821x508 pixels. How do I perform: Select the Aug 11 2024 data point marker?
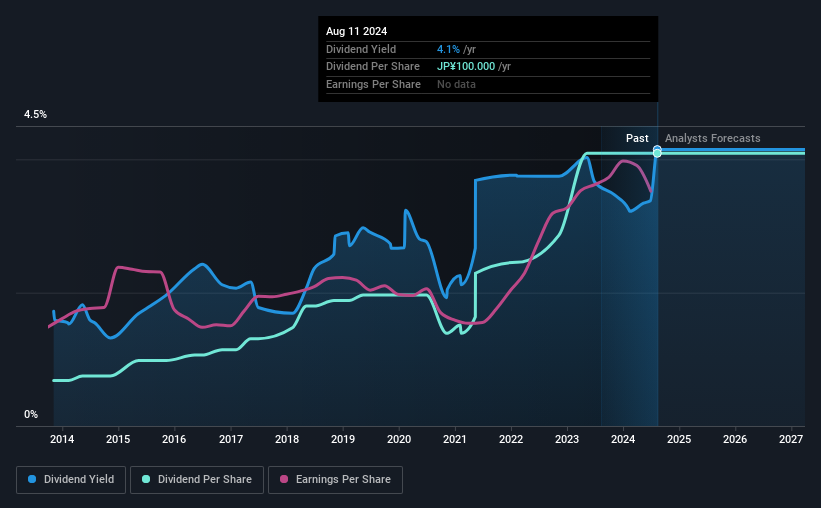[657, 151]
